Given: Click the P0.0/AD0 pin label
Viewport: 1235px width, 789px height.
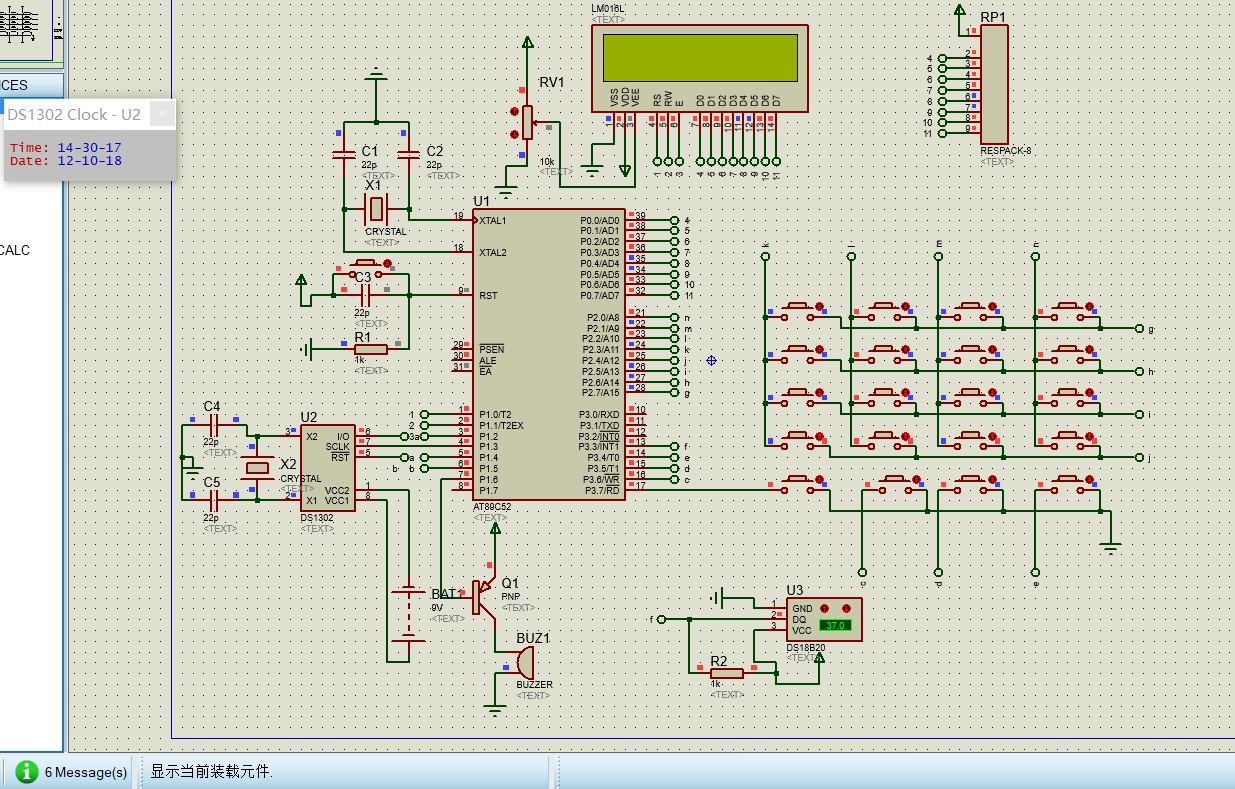Looking at the screenshot, I should [x=599, y=220].
